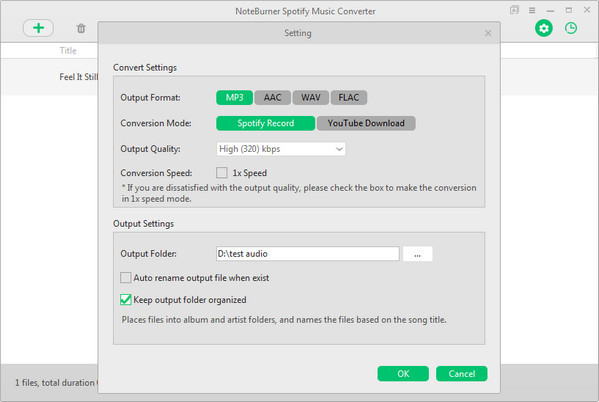This screenshot has height=402, width=599.
Task: Open conversion history clock icon
Action: coord(571,28)
